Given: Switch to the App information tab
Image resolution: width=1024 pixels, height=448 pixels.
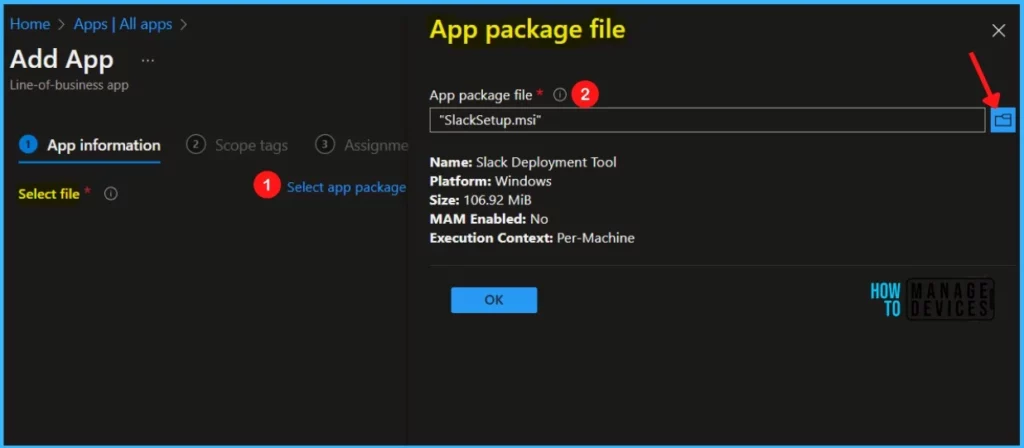Looking at the screenshot, I should point(90,145).
